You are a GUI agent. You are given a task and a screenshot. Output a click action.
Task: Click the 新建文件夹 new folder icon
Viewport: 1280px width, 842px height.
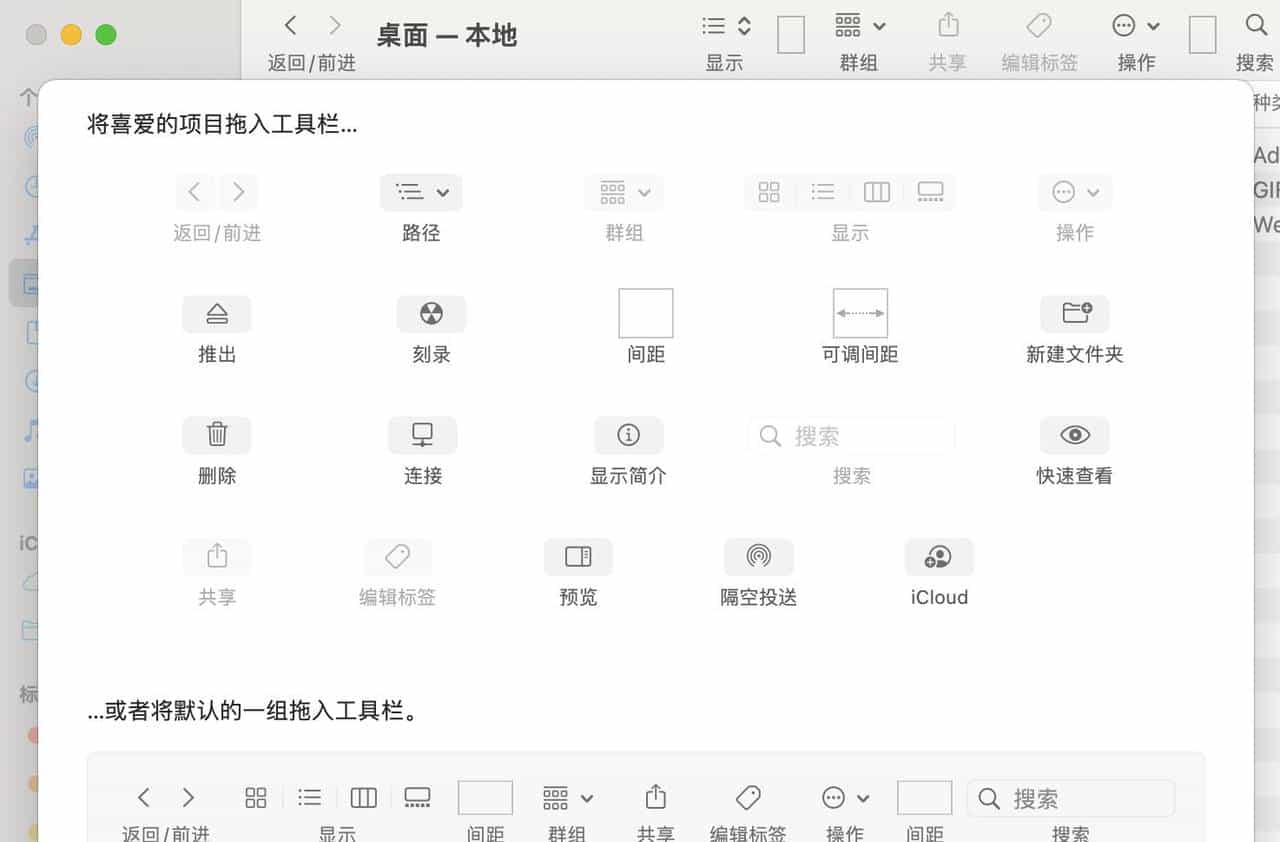click(x=1075, y=314)
